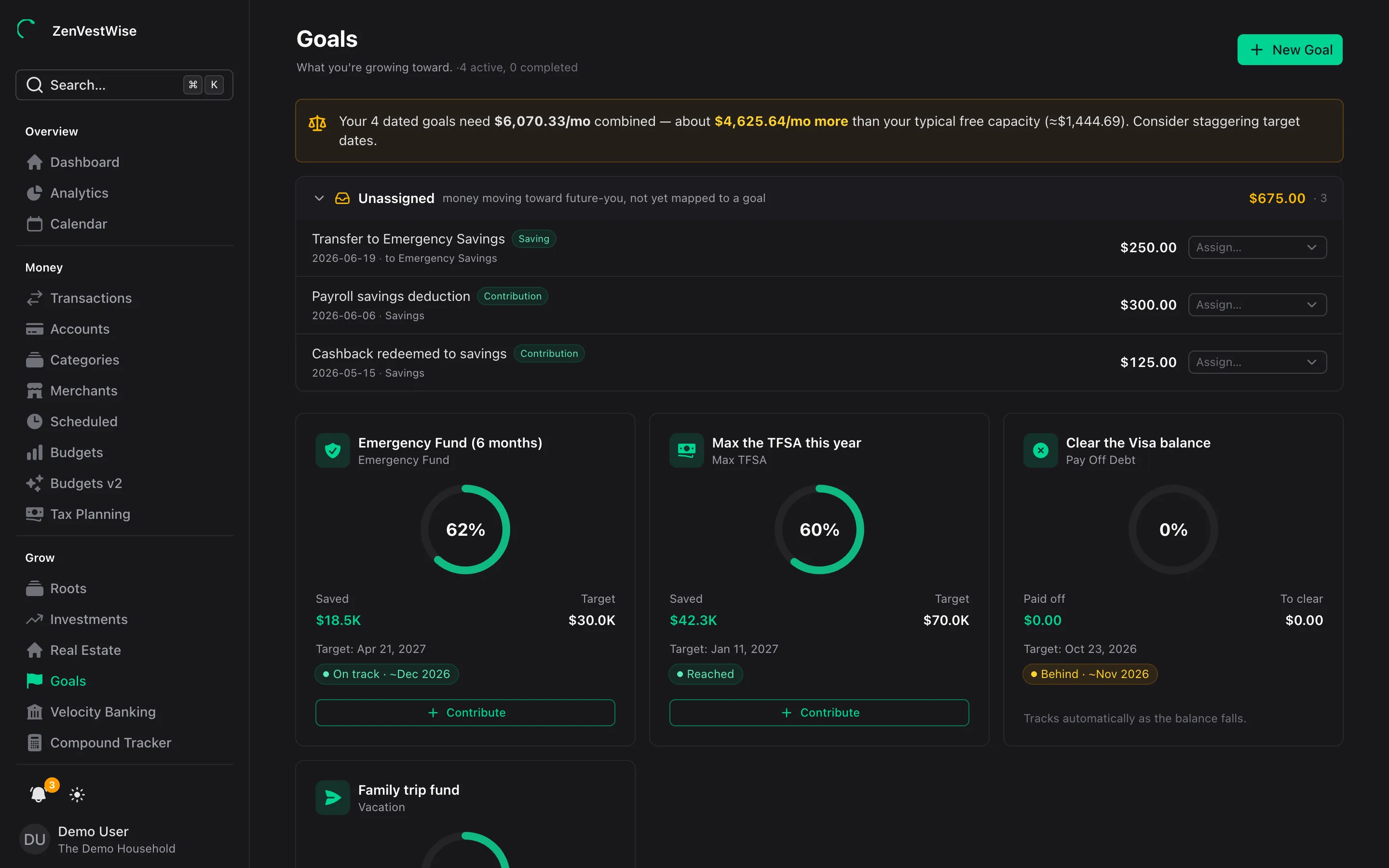Contribute to Max the TFSA this year
1389x868 pixels.
819,712
